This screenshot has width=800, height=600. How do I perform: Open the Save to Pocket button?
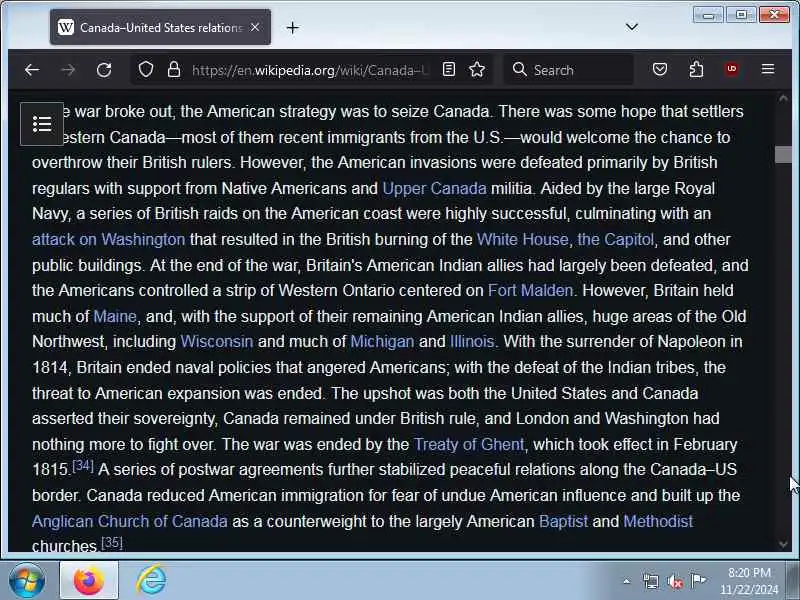click(x=660, y=69)
